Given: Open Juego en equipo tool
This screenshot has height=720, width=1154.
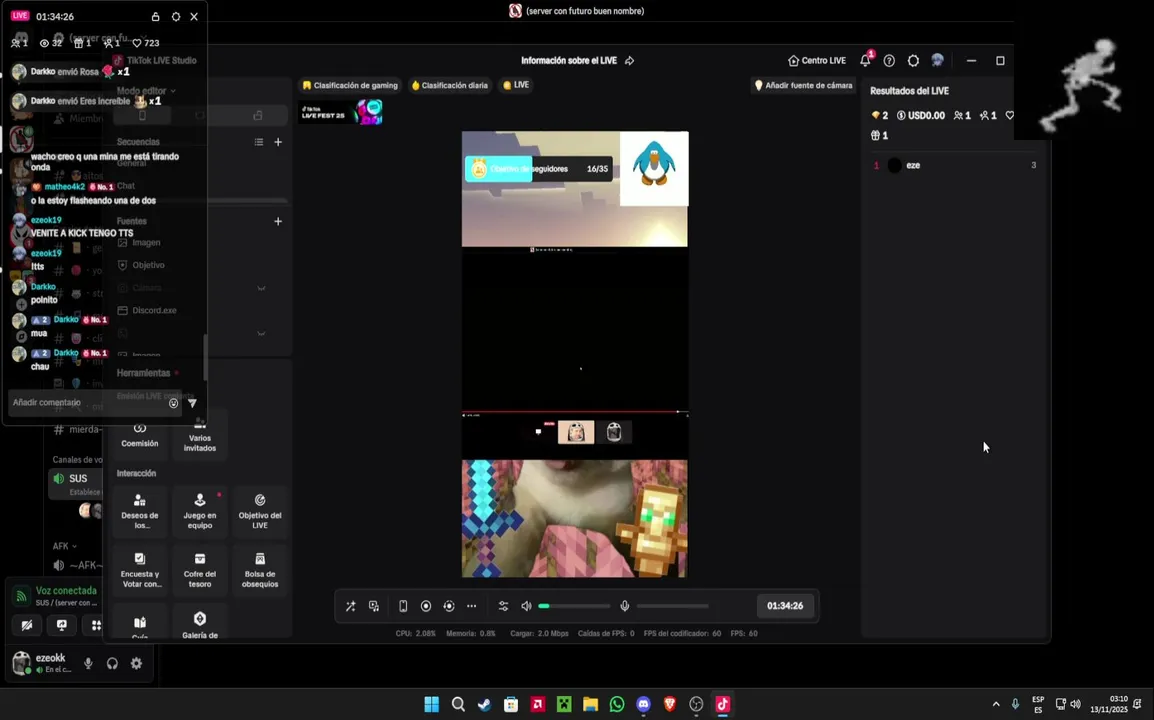Looking at the screenshot, I should 199,511.
